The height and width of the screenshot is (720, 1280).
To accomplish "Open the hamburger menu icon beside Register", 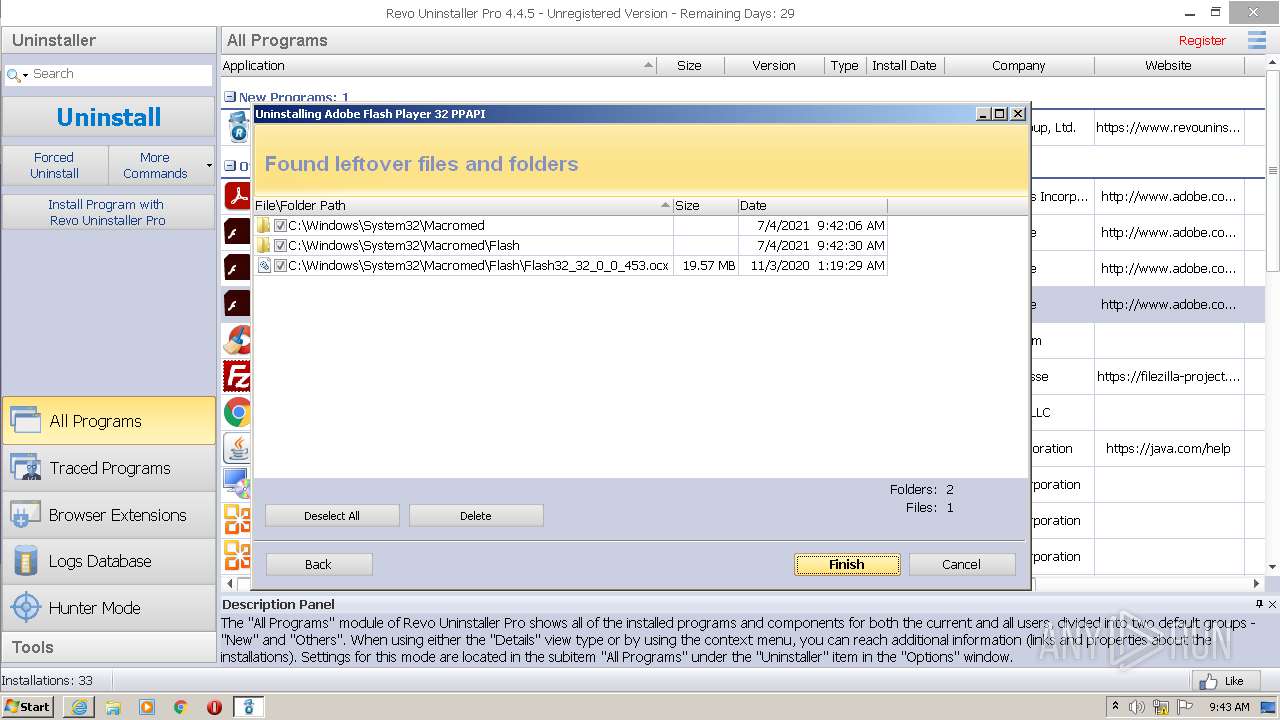I will [x=1257, y=40].
